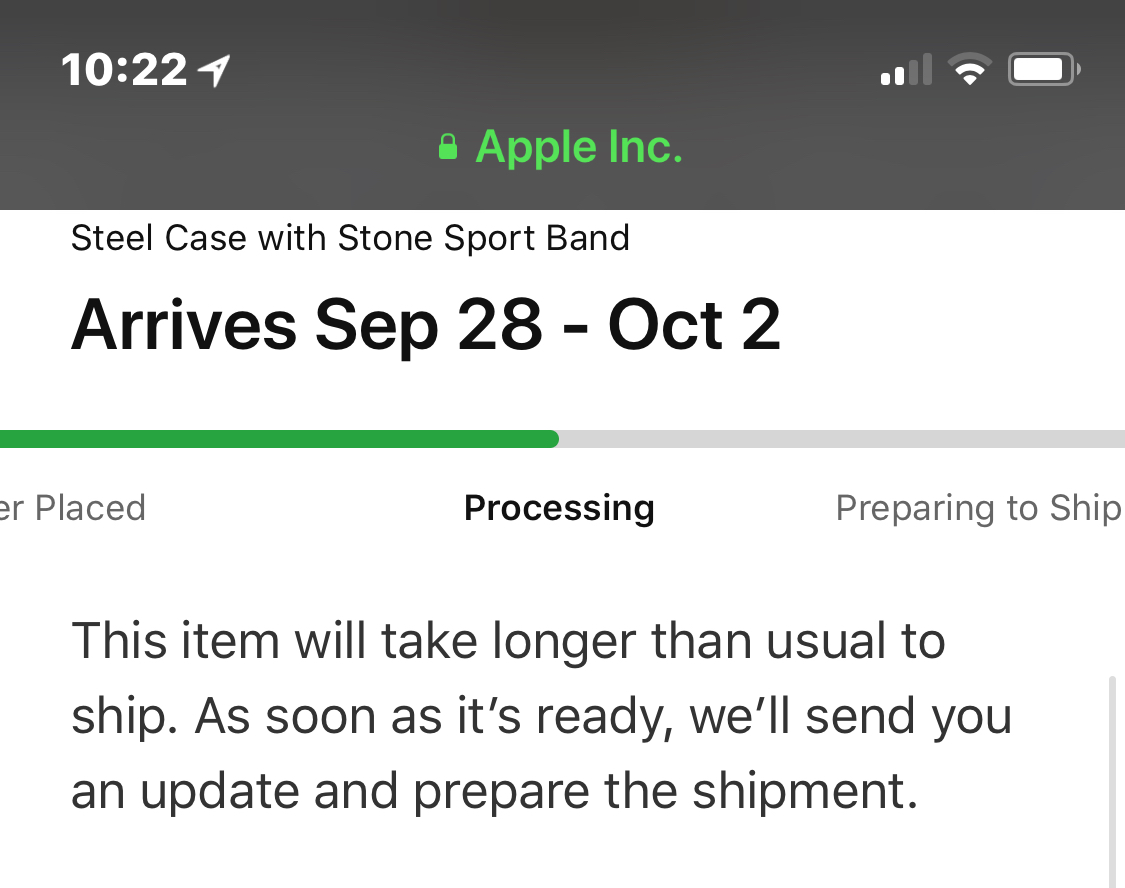Tap the Wi-Fi status icon
This screenshot has width=1125, height=888.
pyautogui.click(x=969, y=70)
